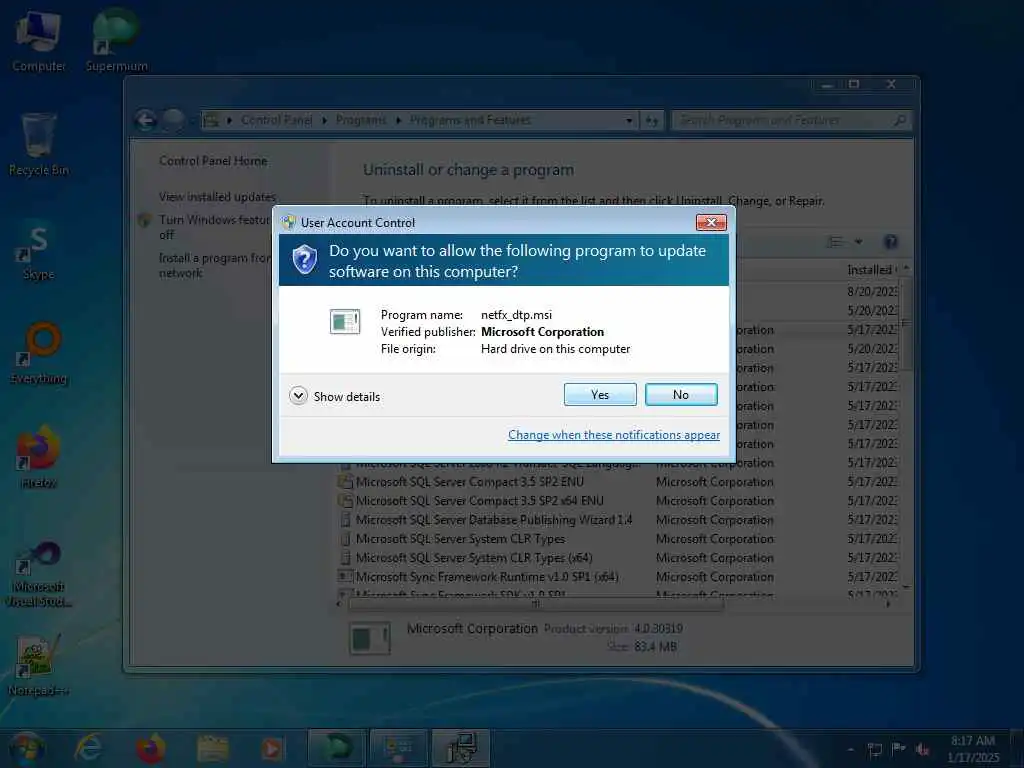The image size is (1024, 768).
Task: Open Notepad++ desktop shortcut
Action: pyautogui.click(x=38, y=665)
